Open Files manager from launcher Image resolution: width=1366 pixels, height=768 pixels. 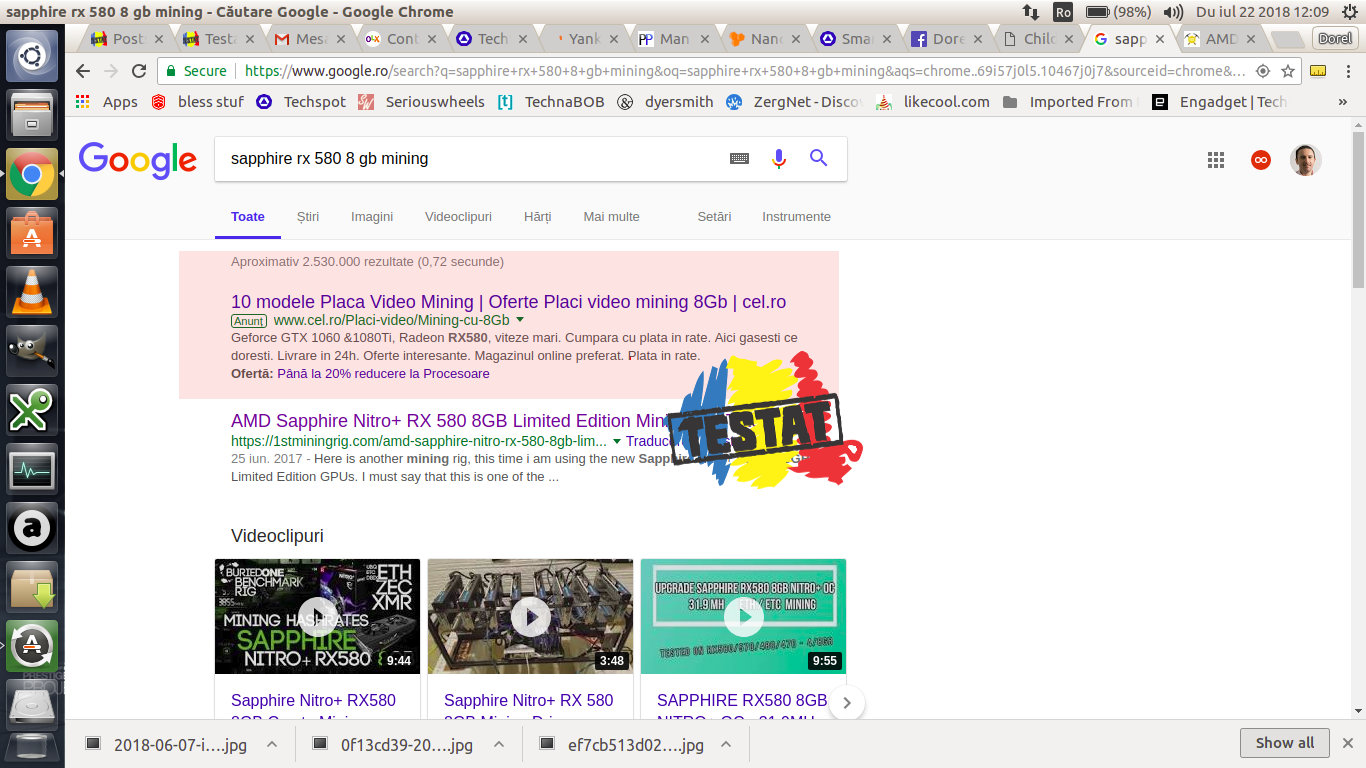point(32,116)
